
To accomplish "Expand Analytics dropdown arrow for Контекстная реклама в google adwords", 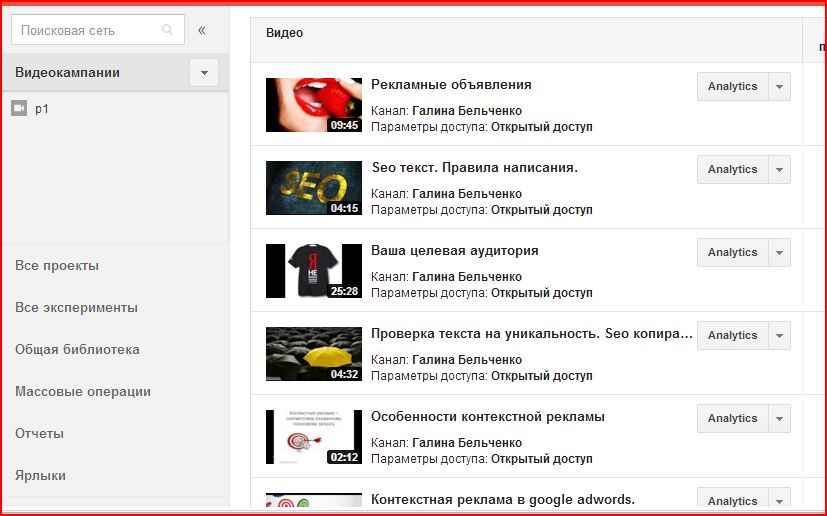I will click(x=780, y=500).
